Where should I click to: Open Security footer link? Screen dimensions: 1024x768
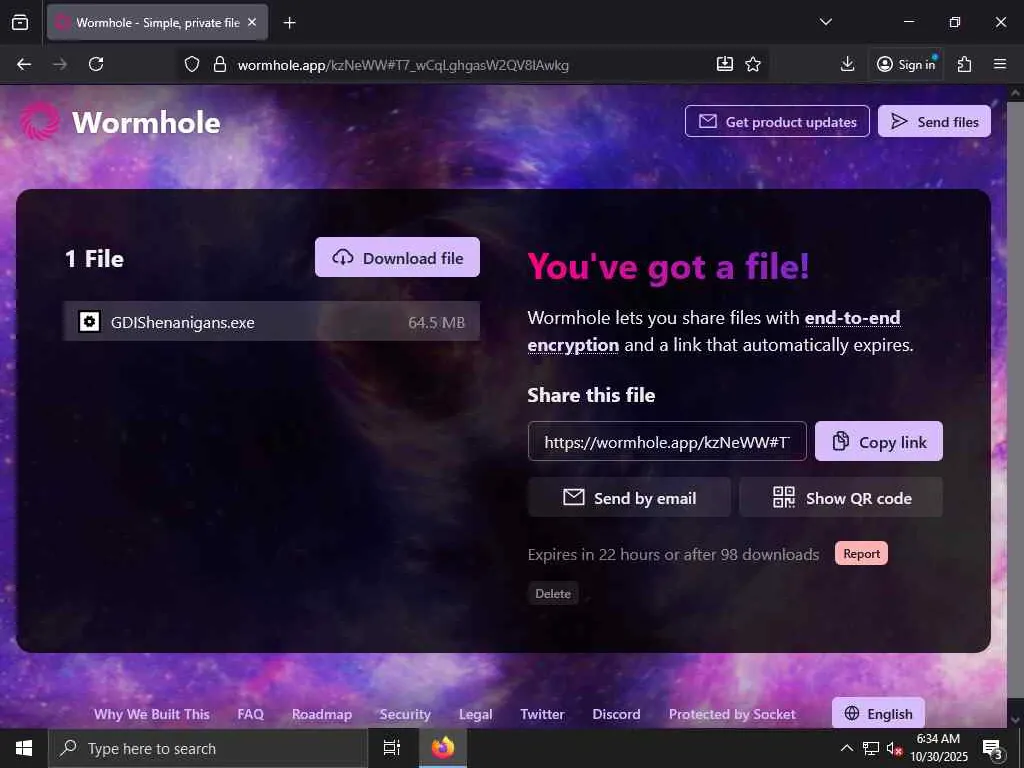click(405, 714)
